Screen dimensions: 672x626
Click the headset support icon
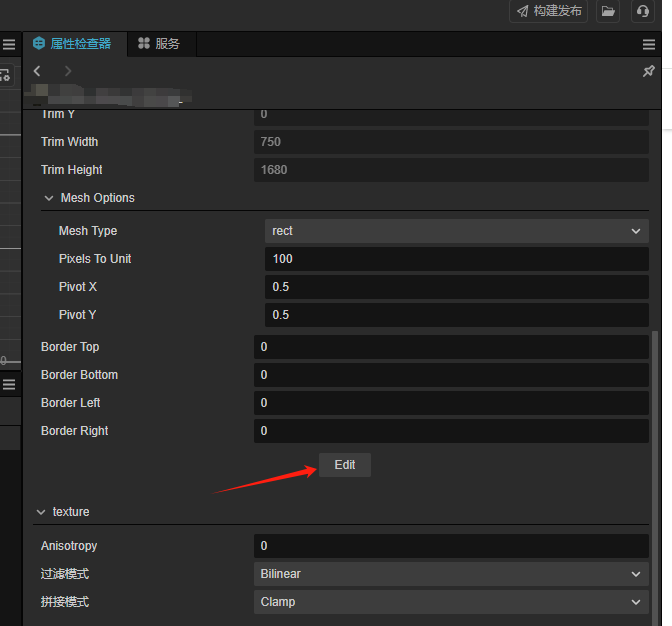click(642, 11)
